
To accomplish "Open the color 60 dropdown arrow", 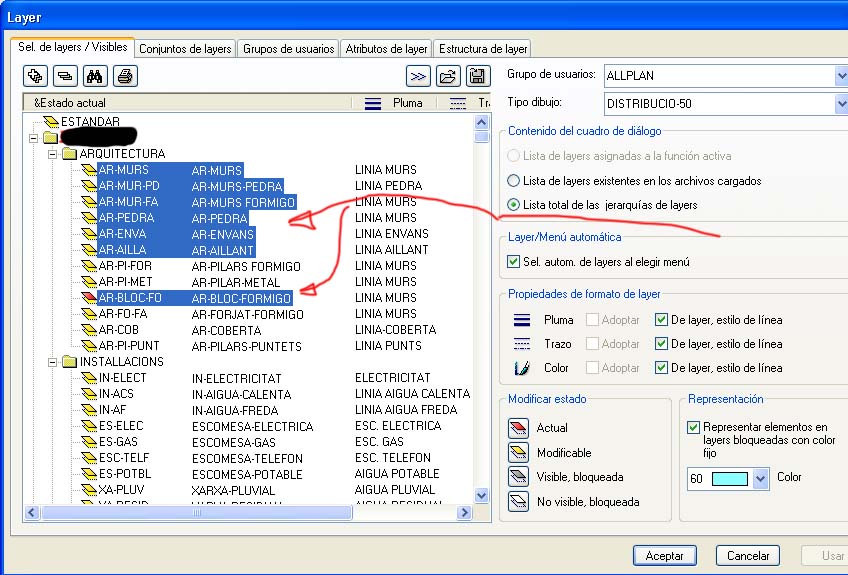I will coord(760,478).
